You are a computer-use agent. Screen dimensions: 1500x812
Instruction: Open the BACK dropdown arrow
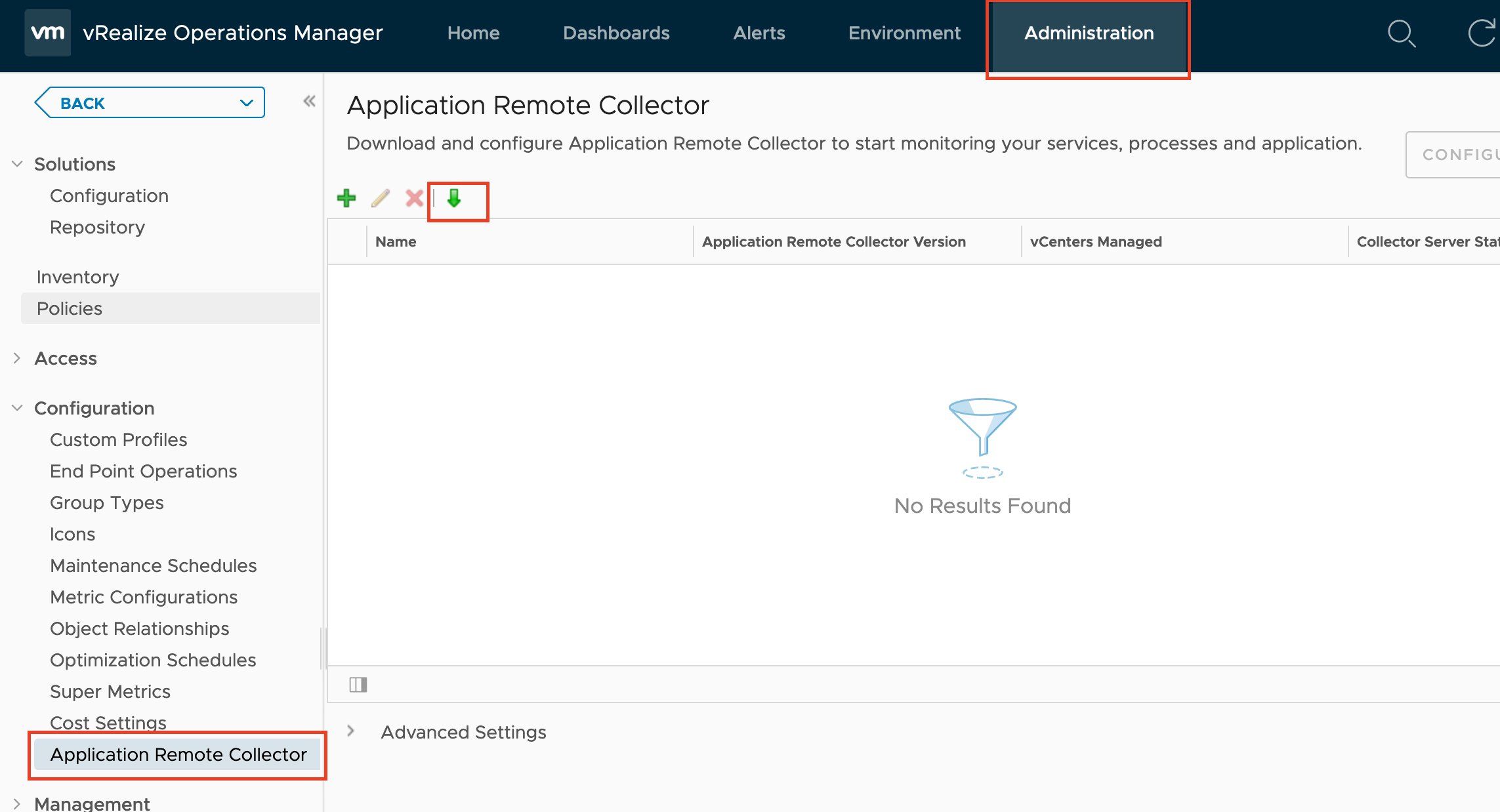pos(247,103)
